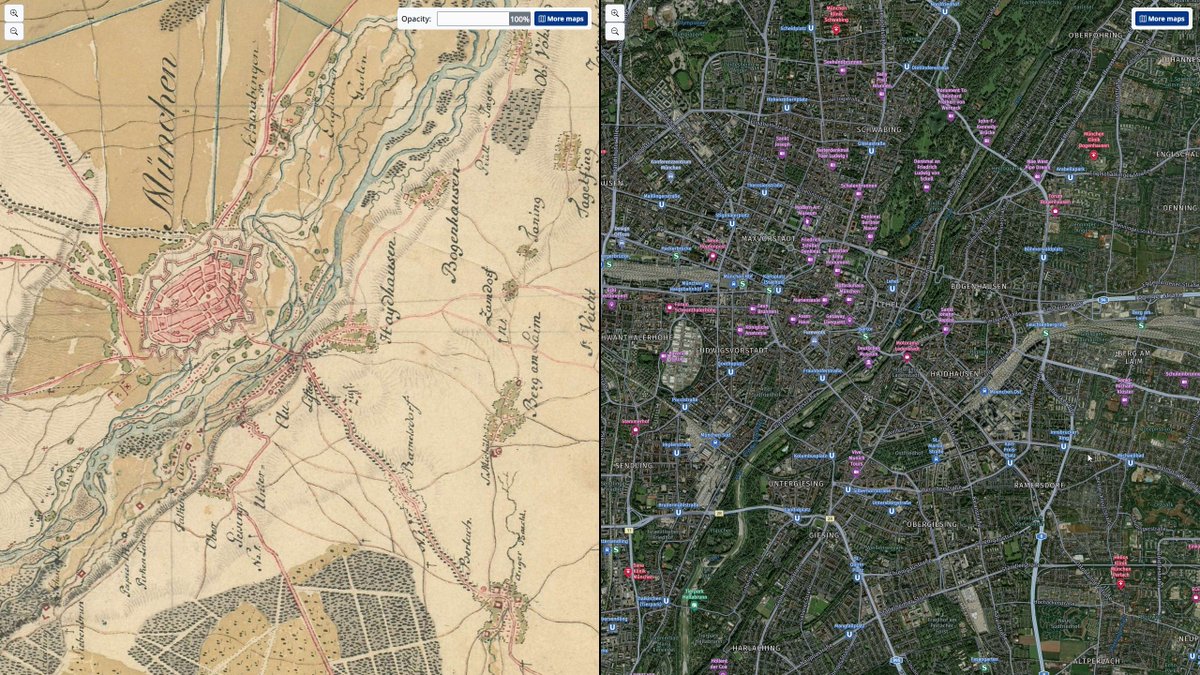Open the München Klinik Schwabing hospital marker
This screenshot has width=1200, height=675.
point(836,29)
